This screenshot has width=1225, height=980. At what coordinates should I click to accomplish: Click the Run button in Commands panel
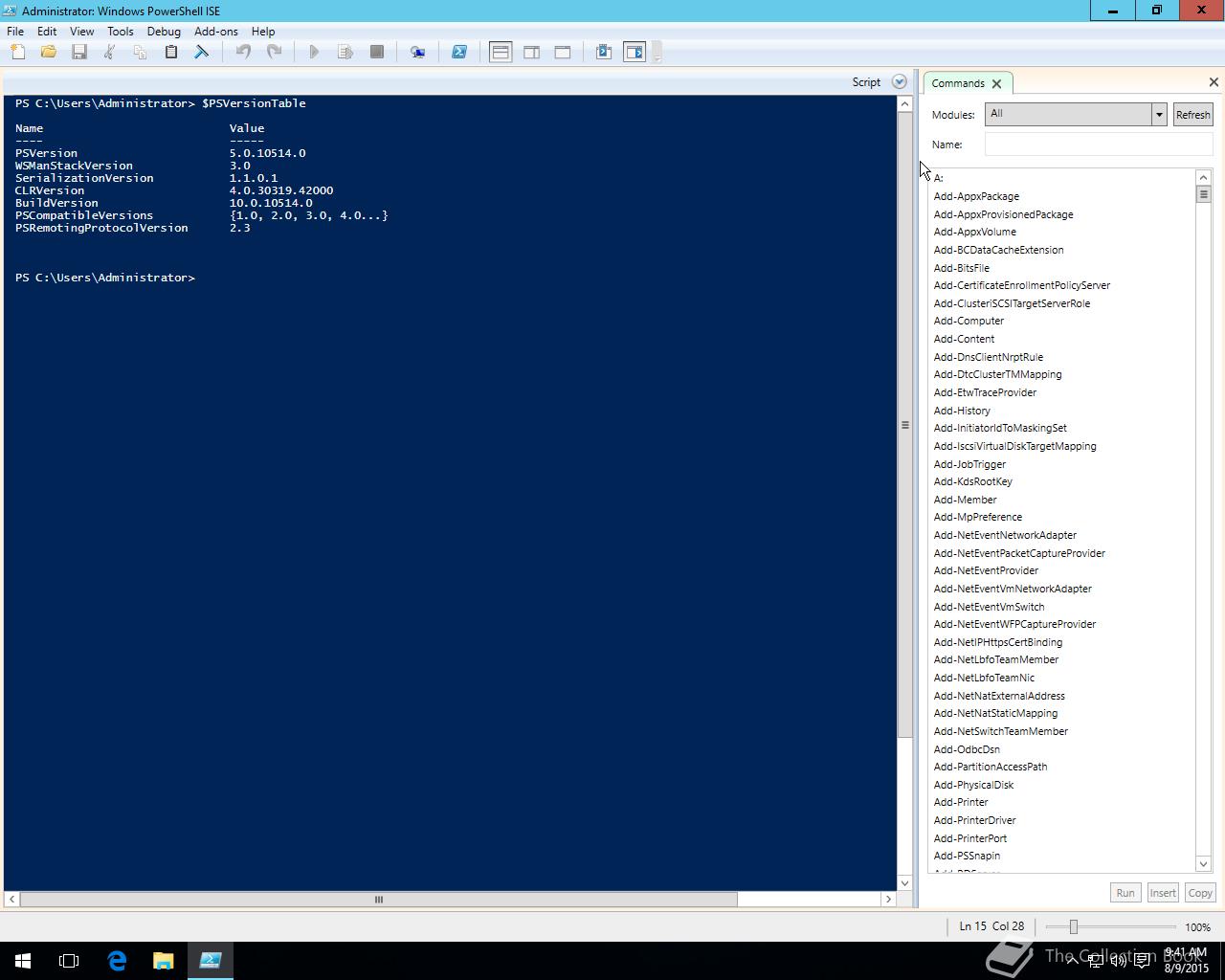point(1125,893)
